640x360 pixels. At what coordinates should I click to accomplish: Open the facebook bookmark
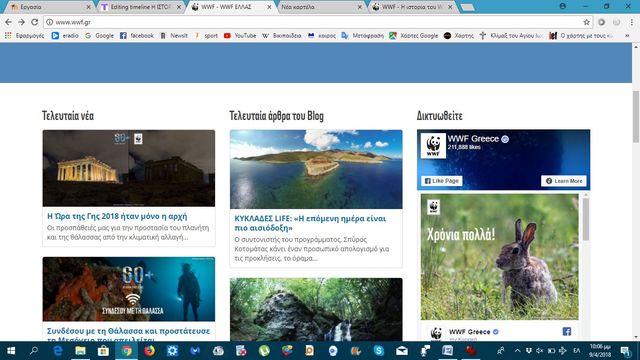pos(137,36)
